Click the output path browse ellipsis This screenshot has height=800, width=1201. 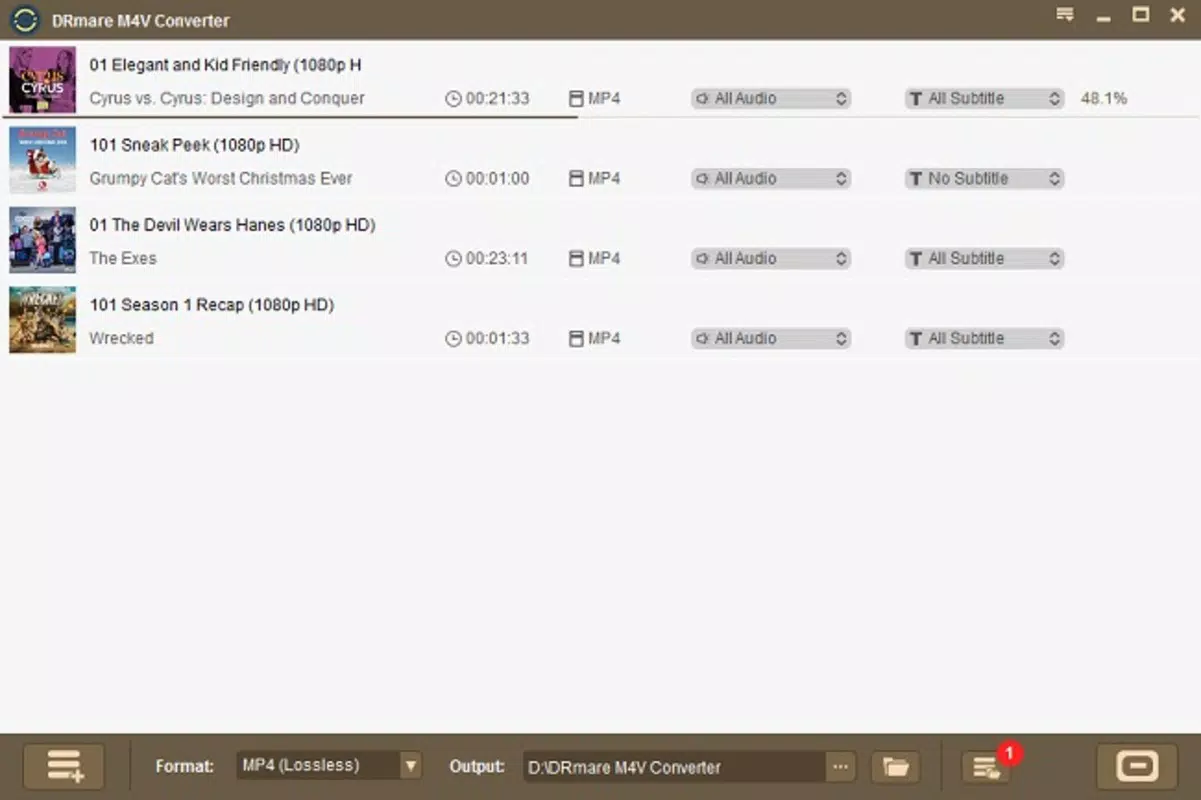(x=840, y=767)
